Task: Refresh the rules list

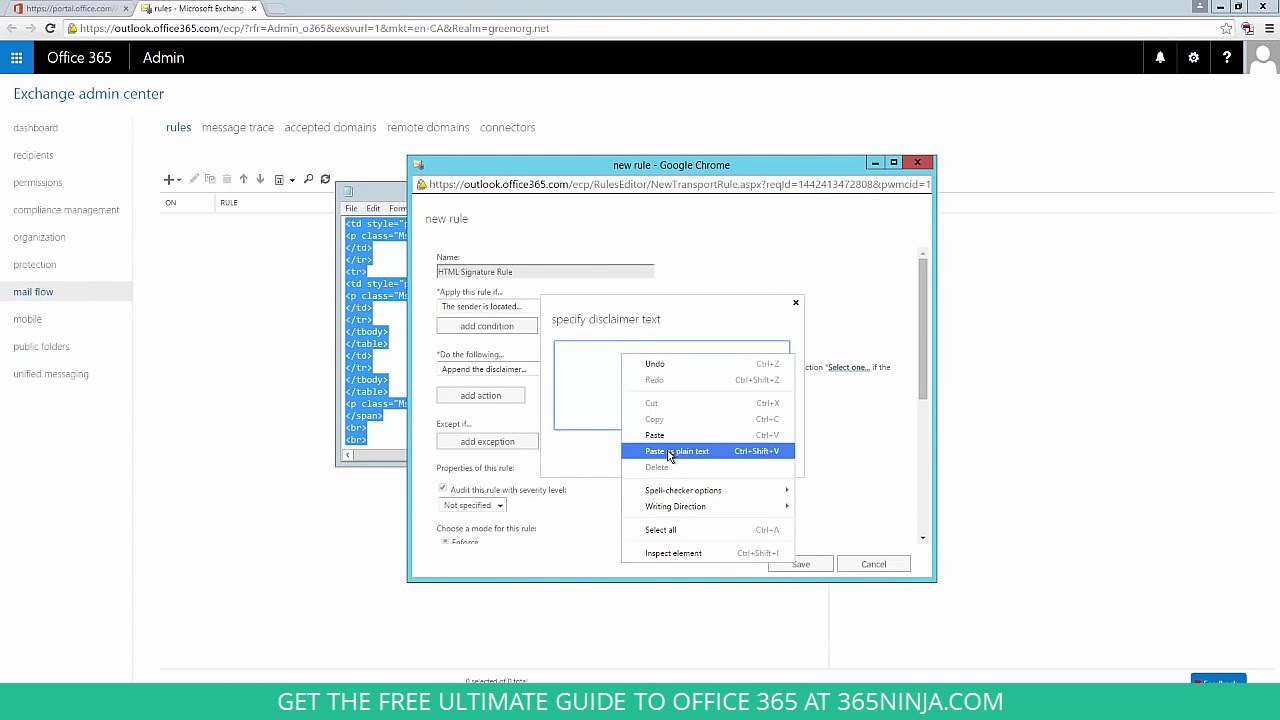Action: (325, 180)
